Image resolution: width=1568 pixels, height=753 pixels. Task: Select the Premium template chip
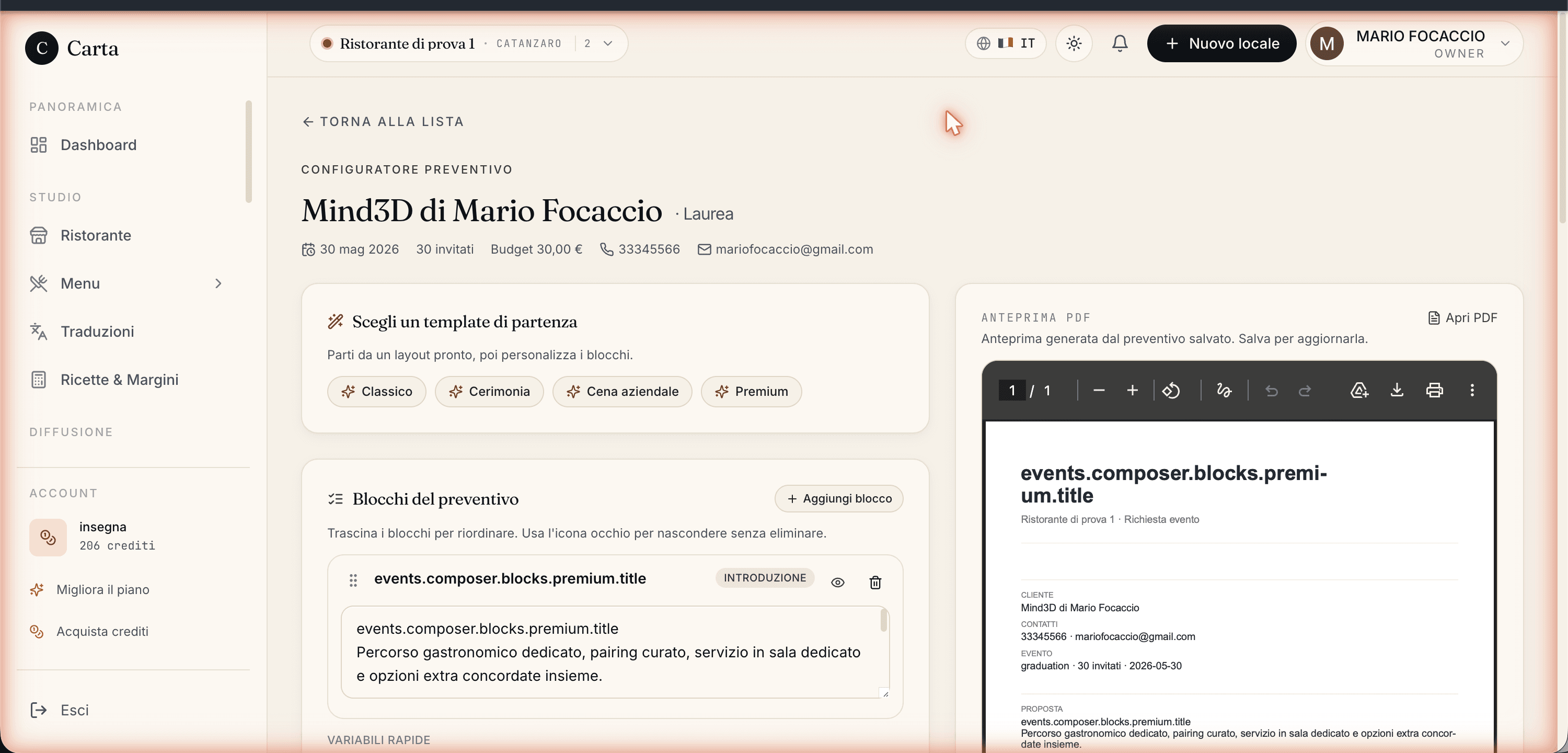point(751,391)
